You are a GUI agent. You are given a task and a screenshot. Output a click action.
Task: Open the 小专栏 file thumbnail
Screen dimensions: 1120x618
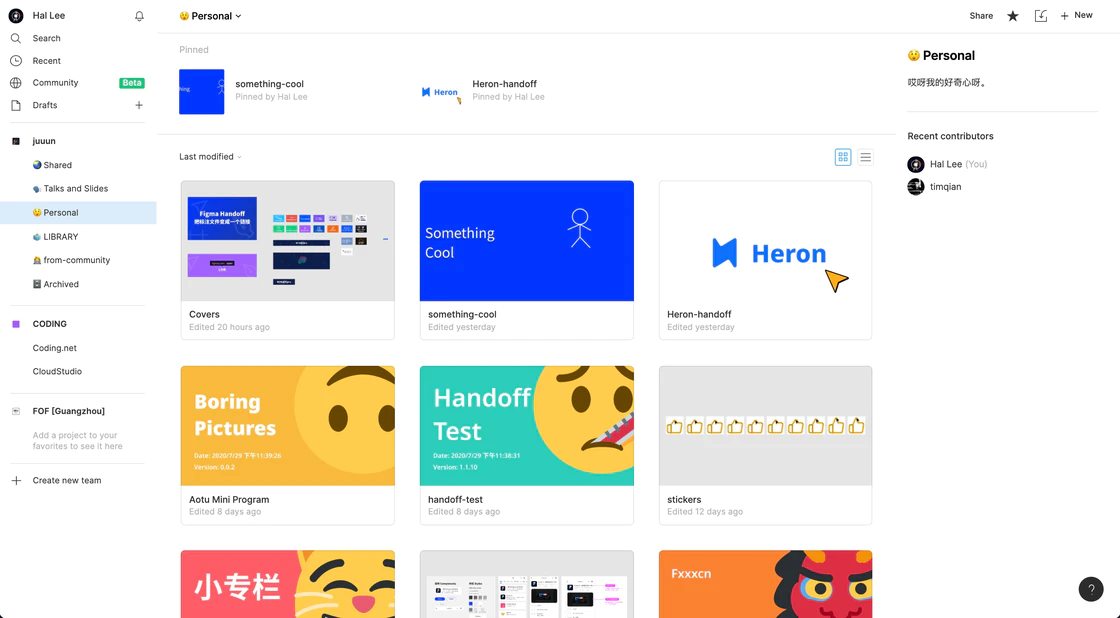[288, 584]
